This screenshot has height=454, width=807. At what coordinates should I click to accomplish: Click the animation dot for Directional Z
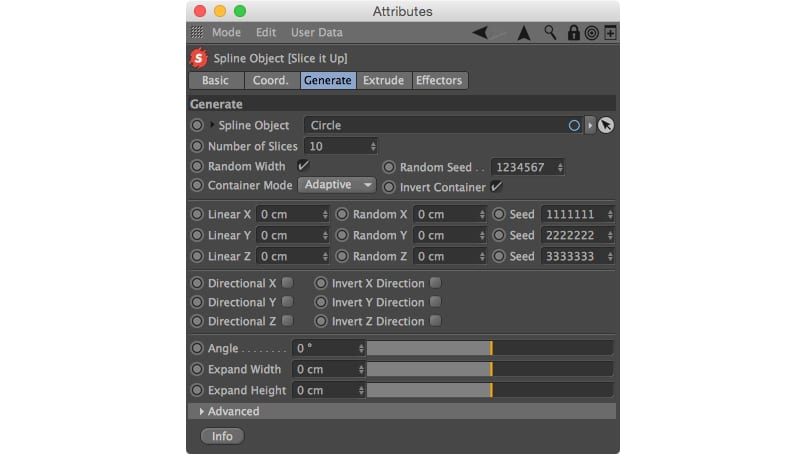197,321
